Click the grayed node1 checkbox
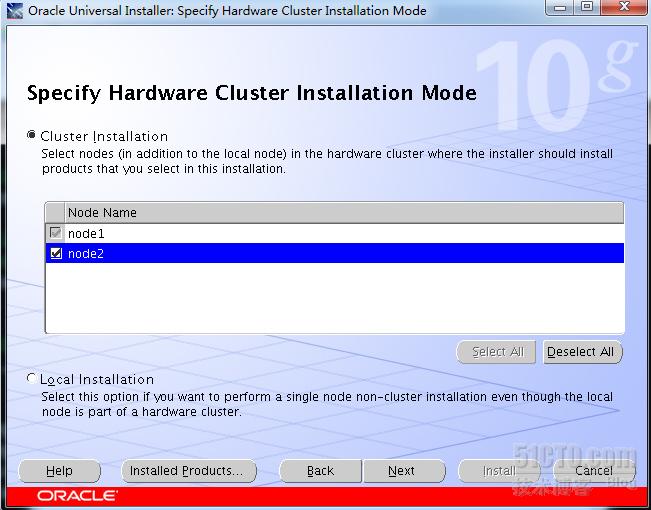Image resolution: width=651 pixels, height=510 pixels. 56,233
